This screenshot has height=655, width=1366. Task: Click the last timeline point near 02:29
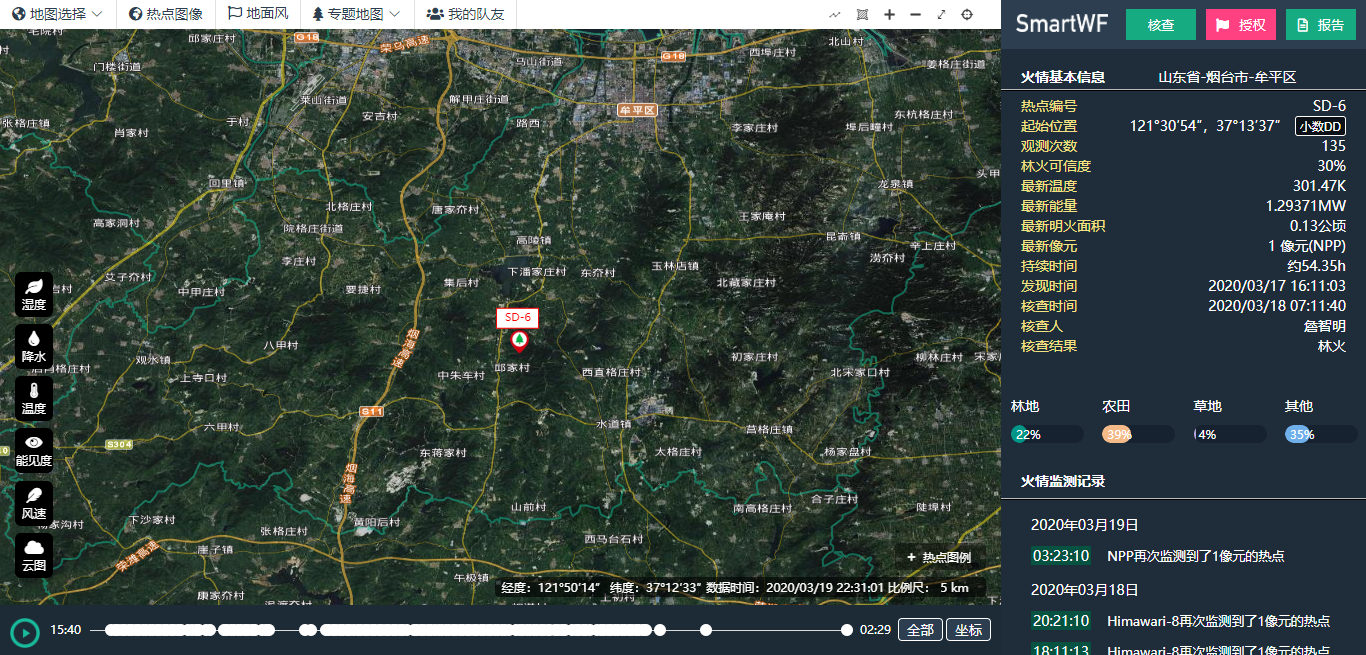pos(847,630)
